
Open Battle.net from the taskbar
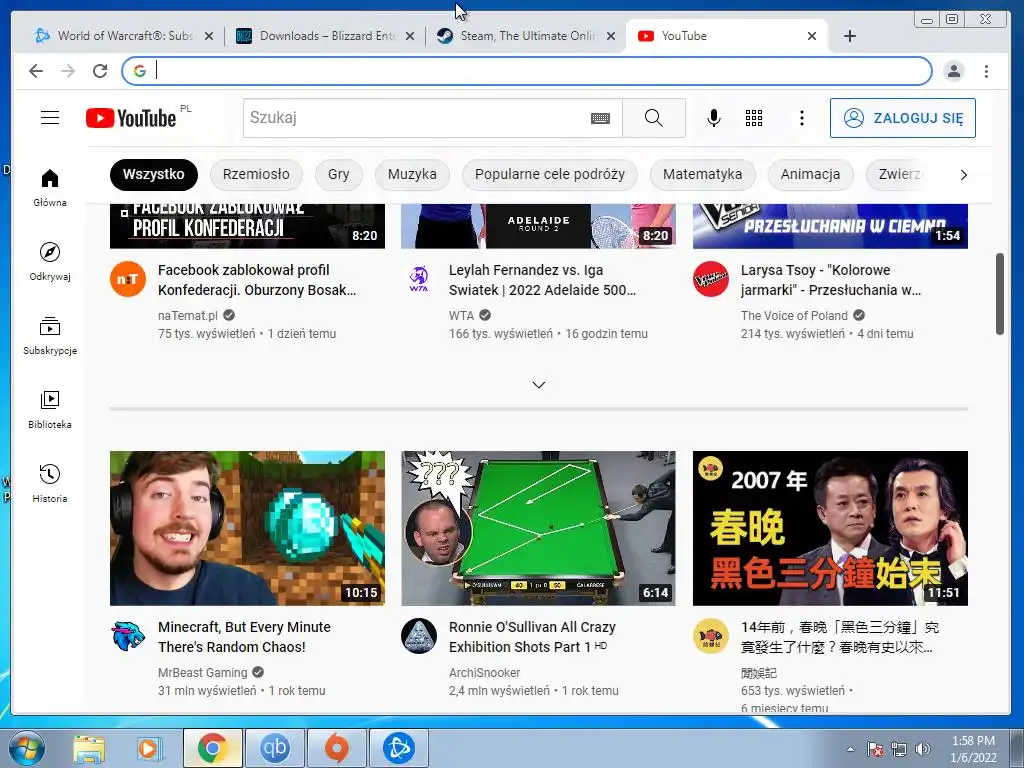click(399, 748)
